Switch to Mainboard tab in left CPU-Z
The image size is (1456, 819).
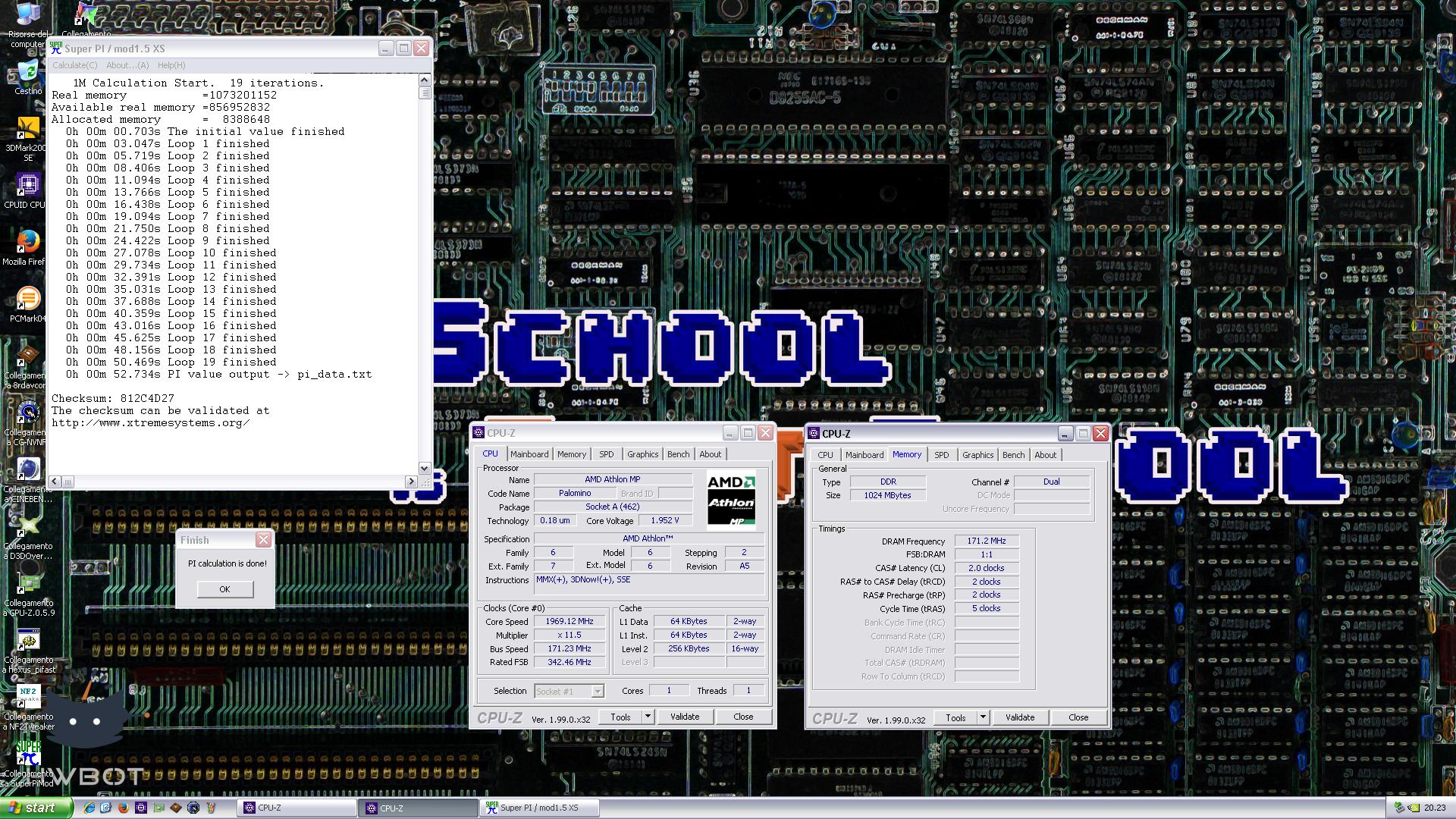point(529,454)
